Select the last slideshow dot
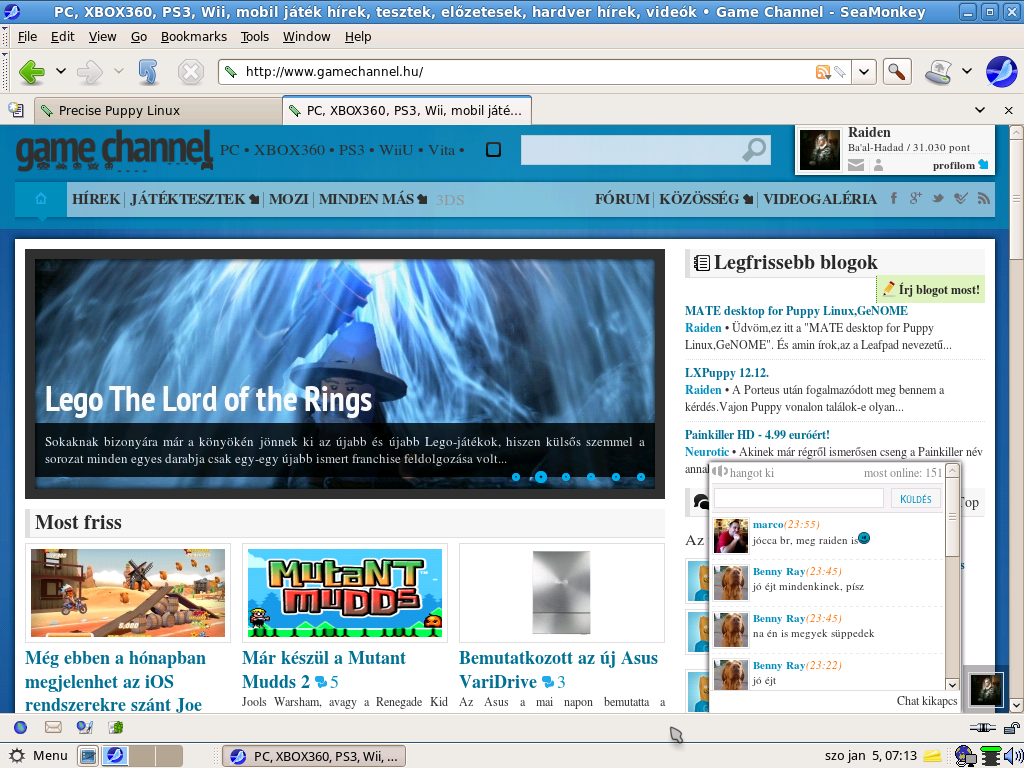 [641, 477]
